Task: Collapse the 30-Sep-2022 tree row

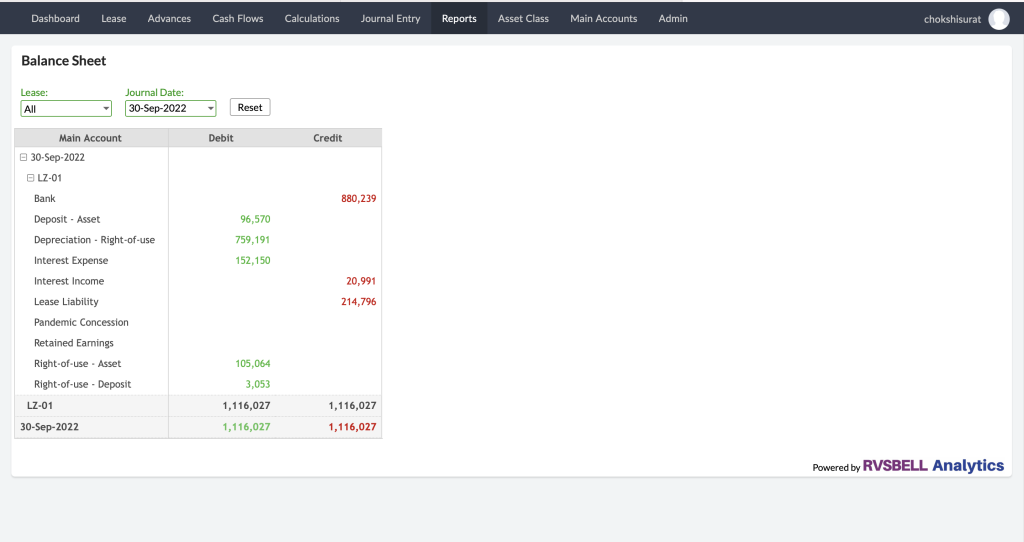Action: coord(23,158)
